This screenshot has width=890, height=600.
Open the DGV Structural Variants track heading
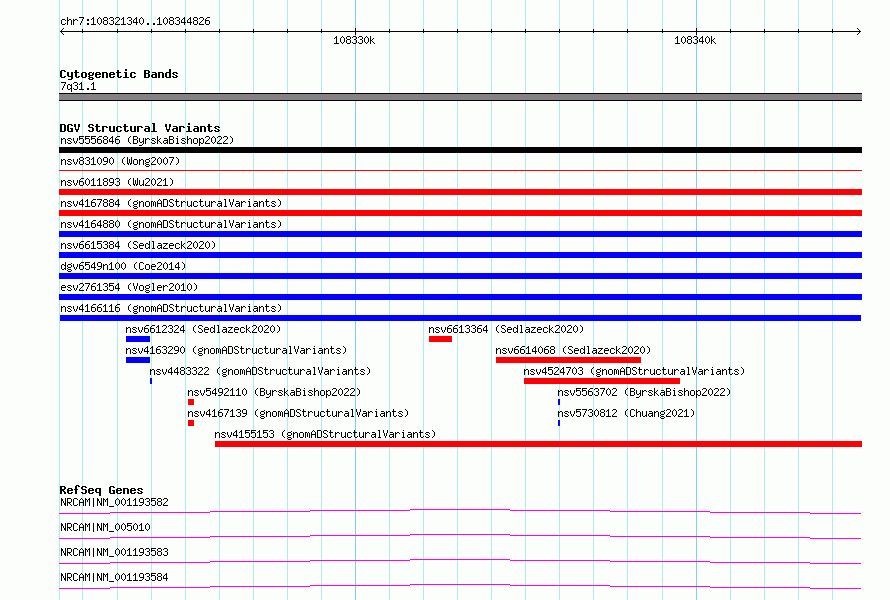coord(140,128)
